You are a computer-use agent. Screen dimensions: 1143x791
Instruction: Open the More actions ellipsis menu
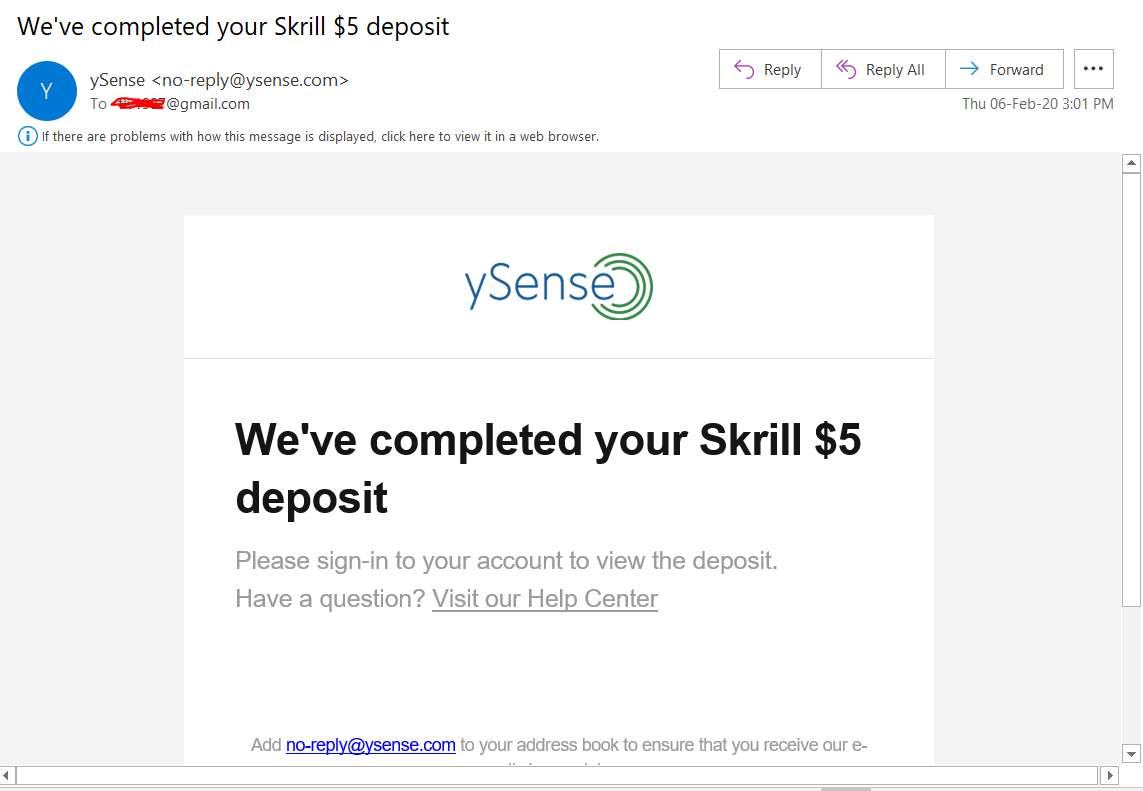pos(1093,69)
